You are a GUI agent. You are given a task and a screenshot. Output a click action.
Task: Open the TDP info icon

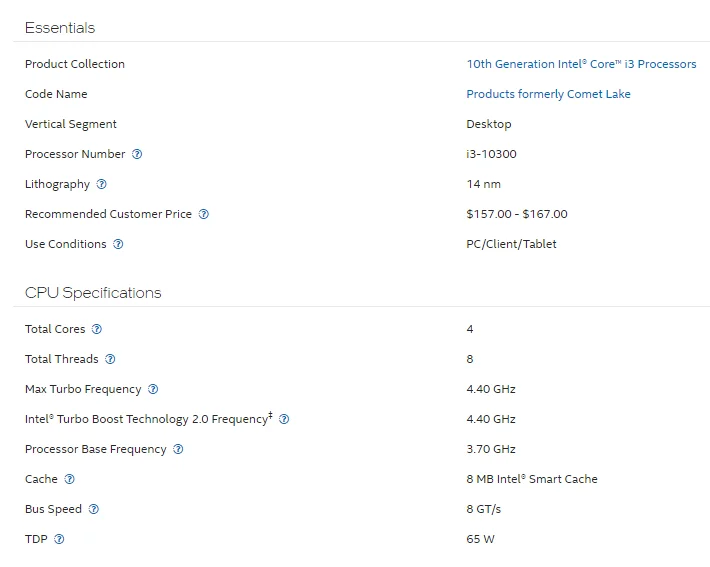tap(59, 539)
